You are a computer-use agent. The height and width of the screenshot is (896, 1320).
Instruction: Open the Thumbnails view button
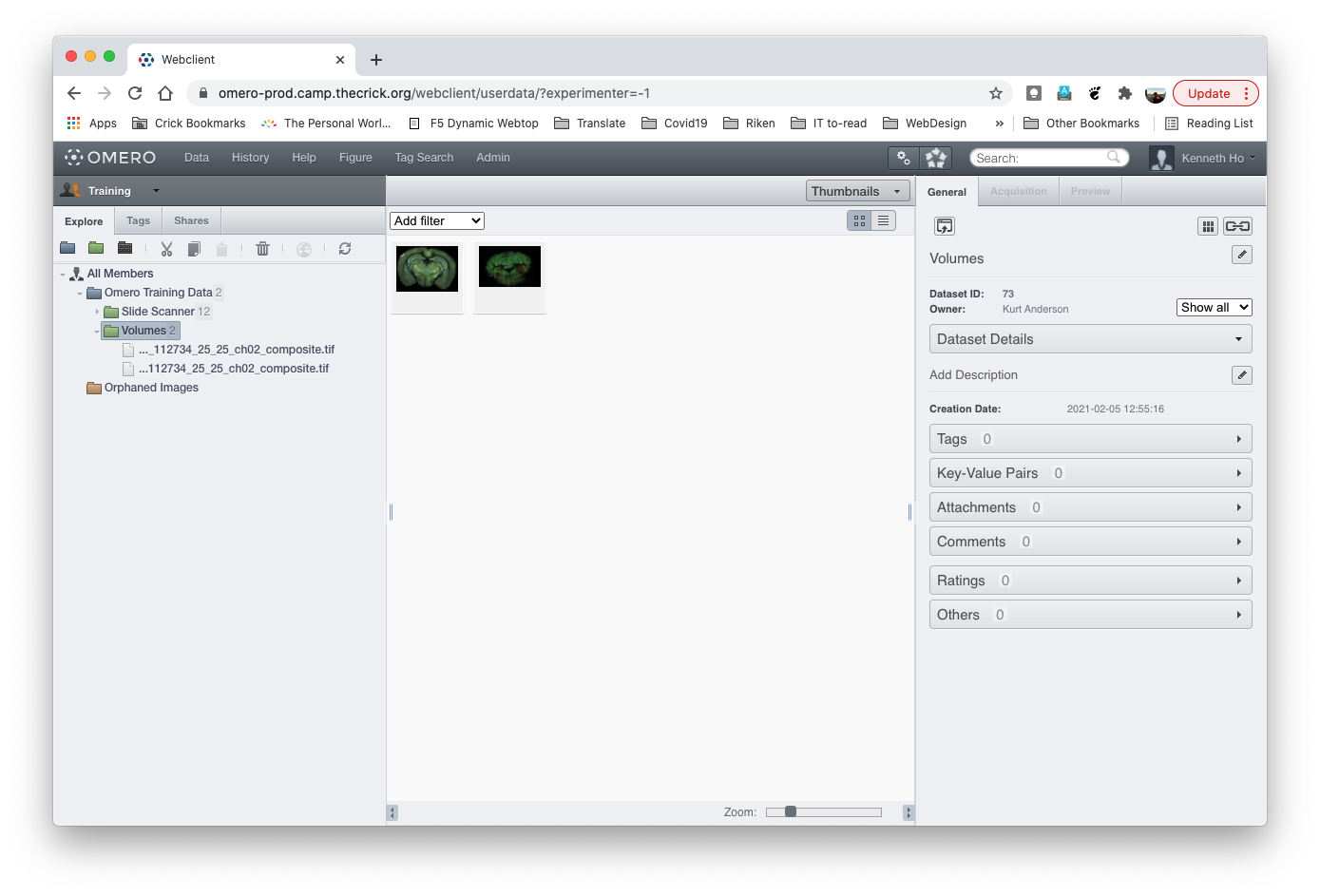856,191
